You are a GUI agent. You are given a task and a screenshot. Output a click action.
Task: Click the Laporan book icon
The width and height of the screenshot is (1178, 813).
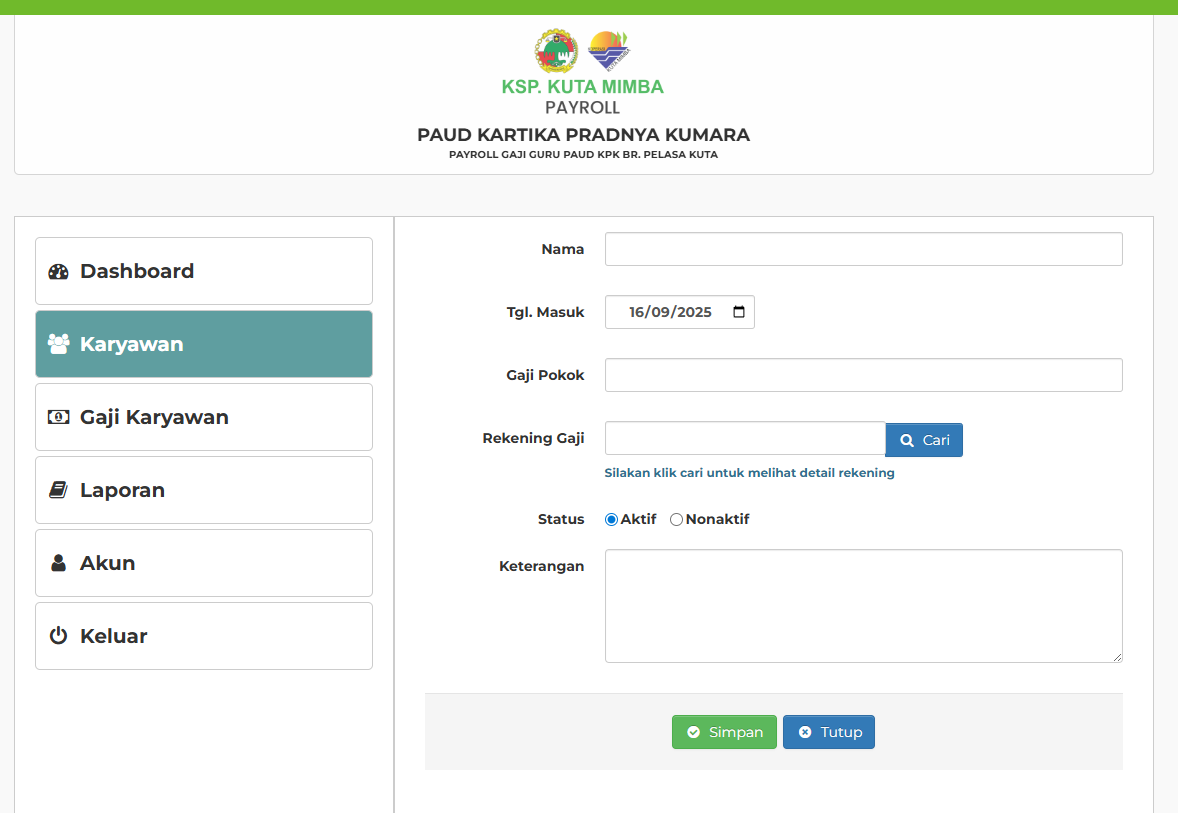[x=58, y=490]
